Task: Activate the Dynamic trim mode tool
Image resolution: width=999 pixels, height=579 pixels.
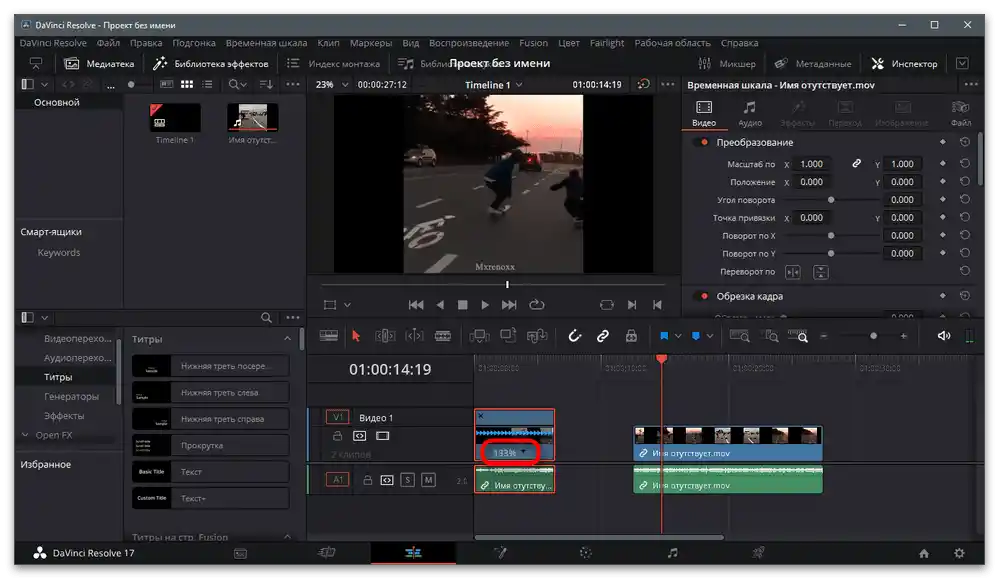Action: point(414,336)
